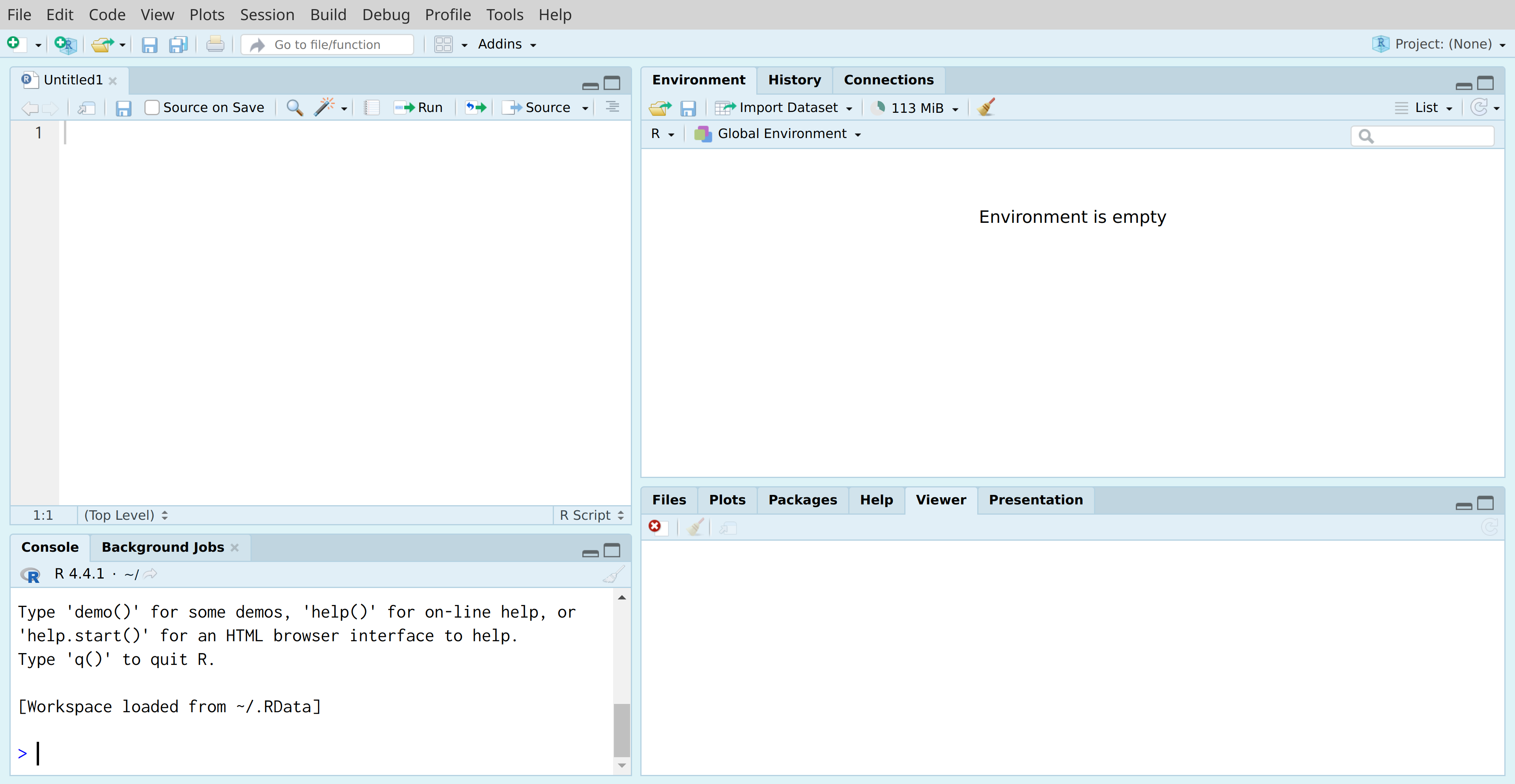Click Save All documents icon
This screenshot has height=784, width=1515.
[178, 45]
